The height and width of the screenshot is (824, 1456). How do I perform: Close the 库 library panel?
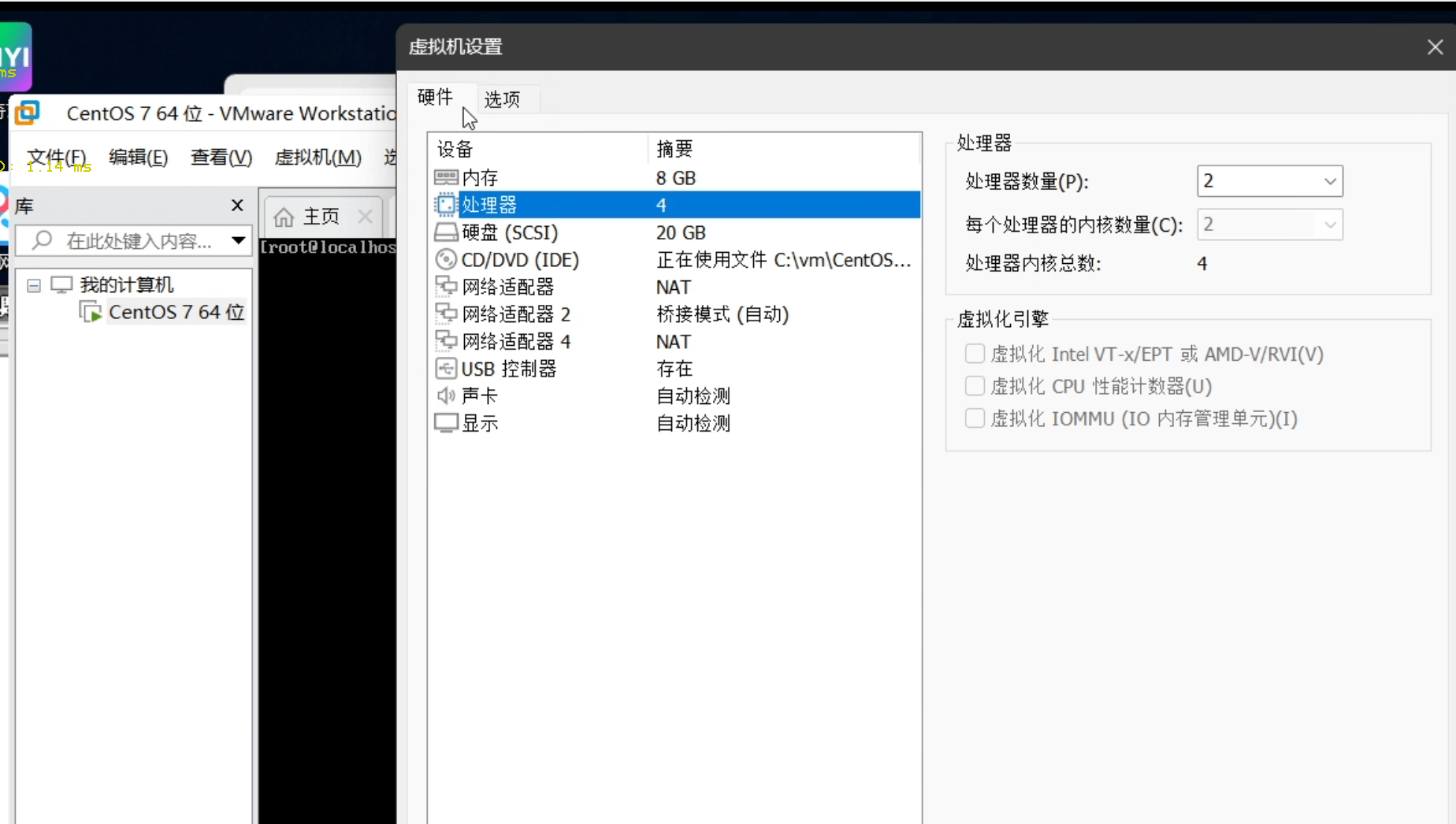[237, 206]
